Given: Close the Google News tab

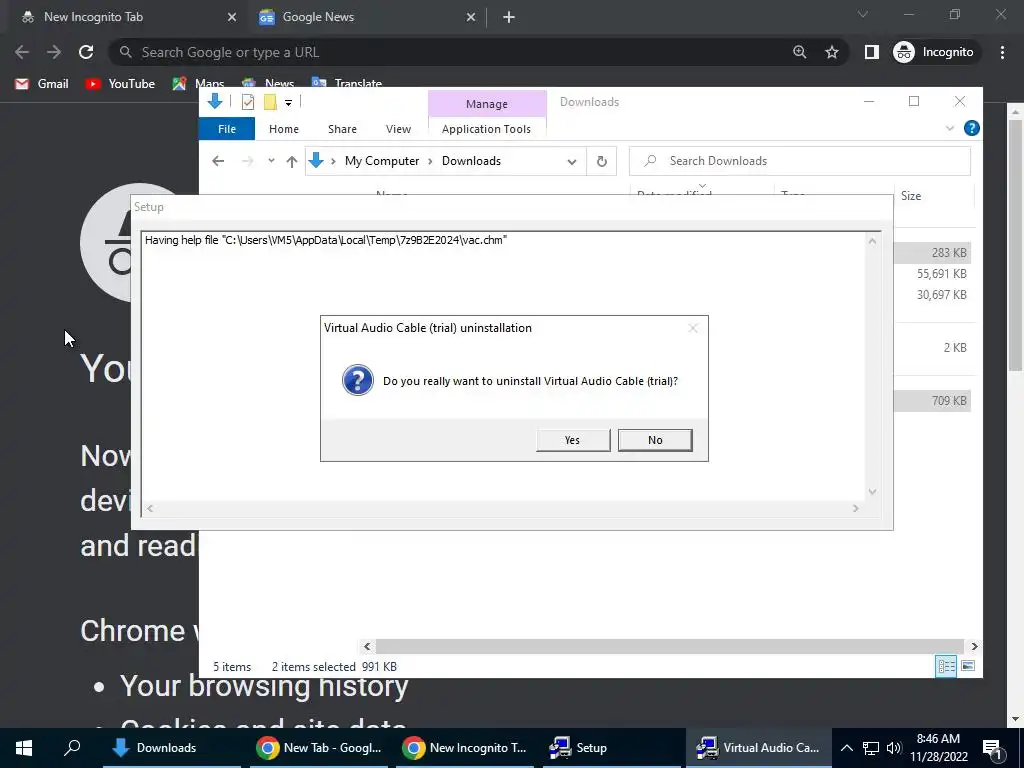Looking at the screenshot, I should pos(471,18).
